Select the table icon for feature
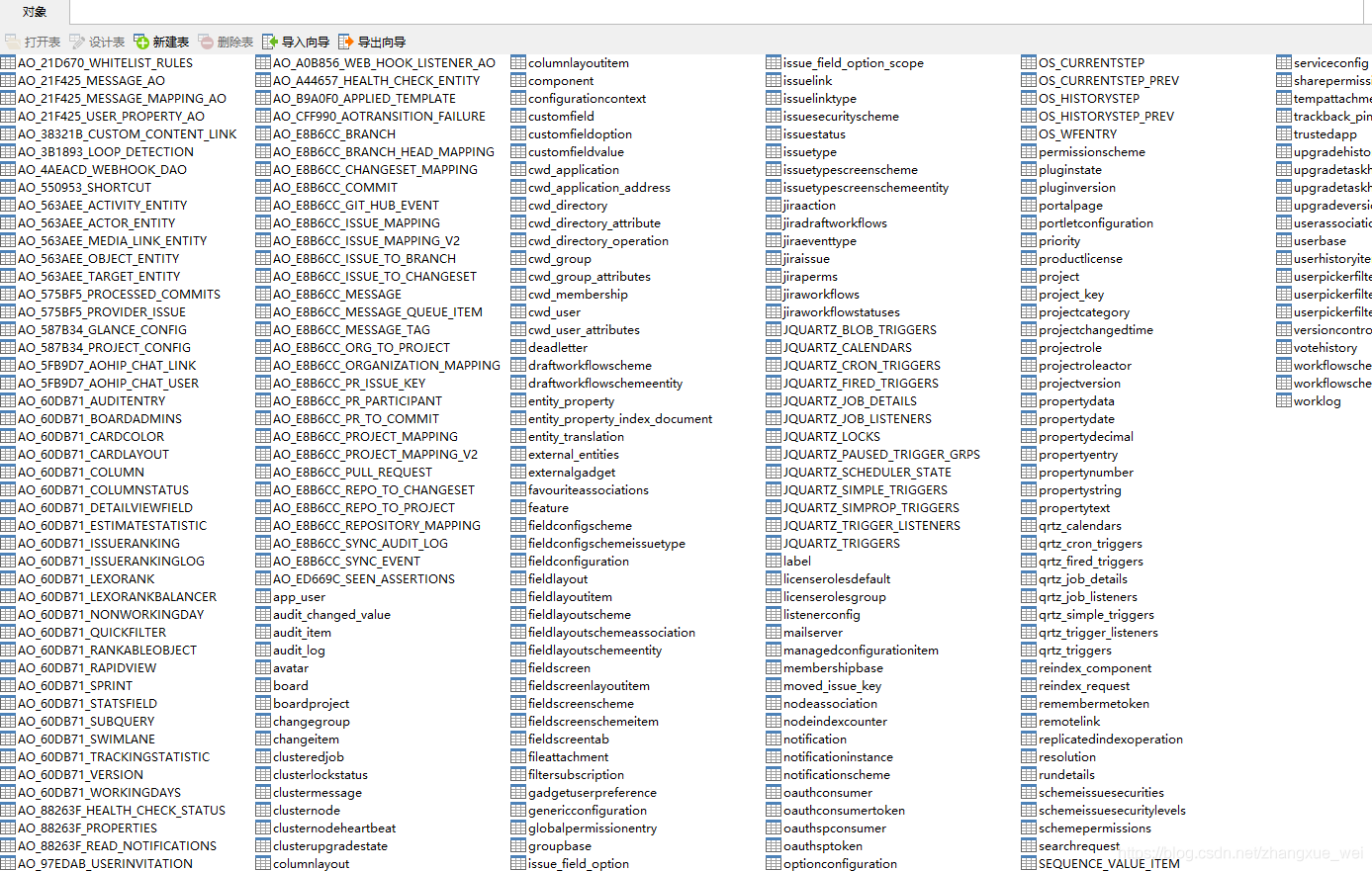Viewport: 1372px width, 871px height. coord(518,507)
